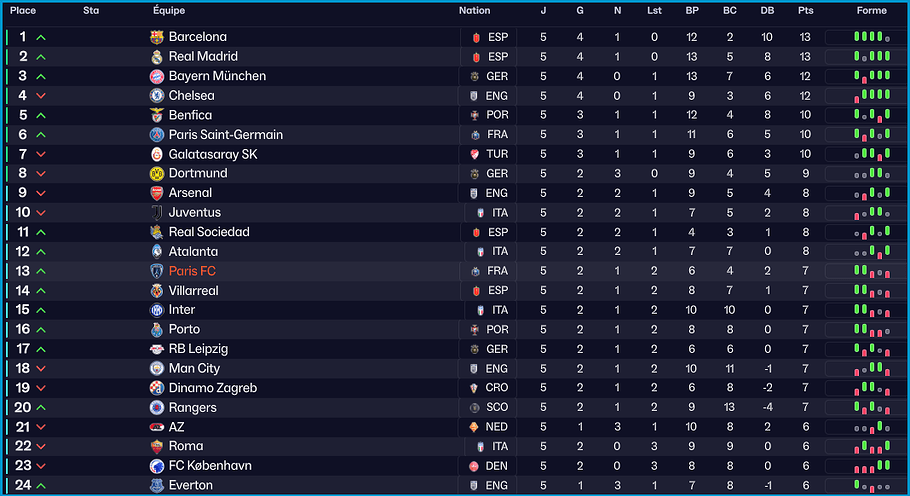The image size is (910, 496).
Task: Click the Roma club crest icon
Action: click(156, 446)
